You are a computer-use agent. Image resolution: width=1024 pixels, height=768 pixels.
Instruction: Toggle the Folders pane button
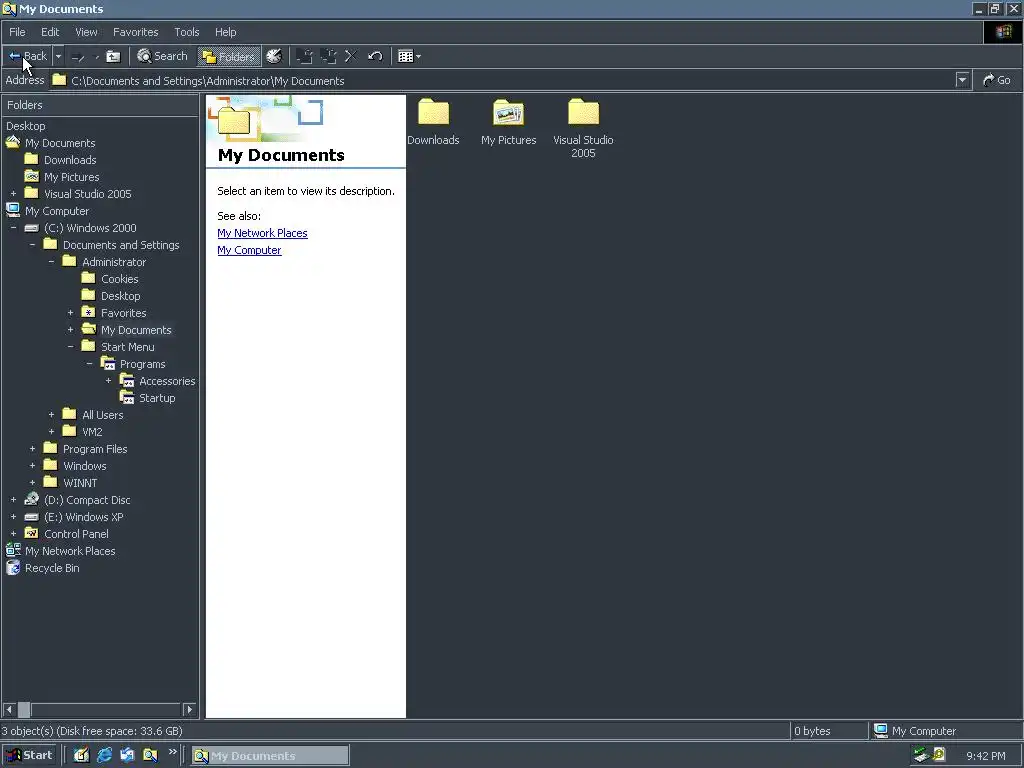[229, 57]
